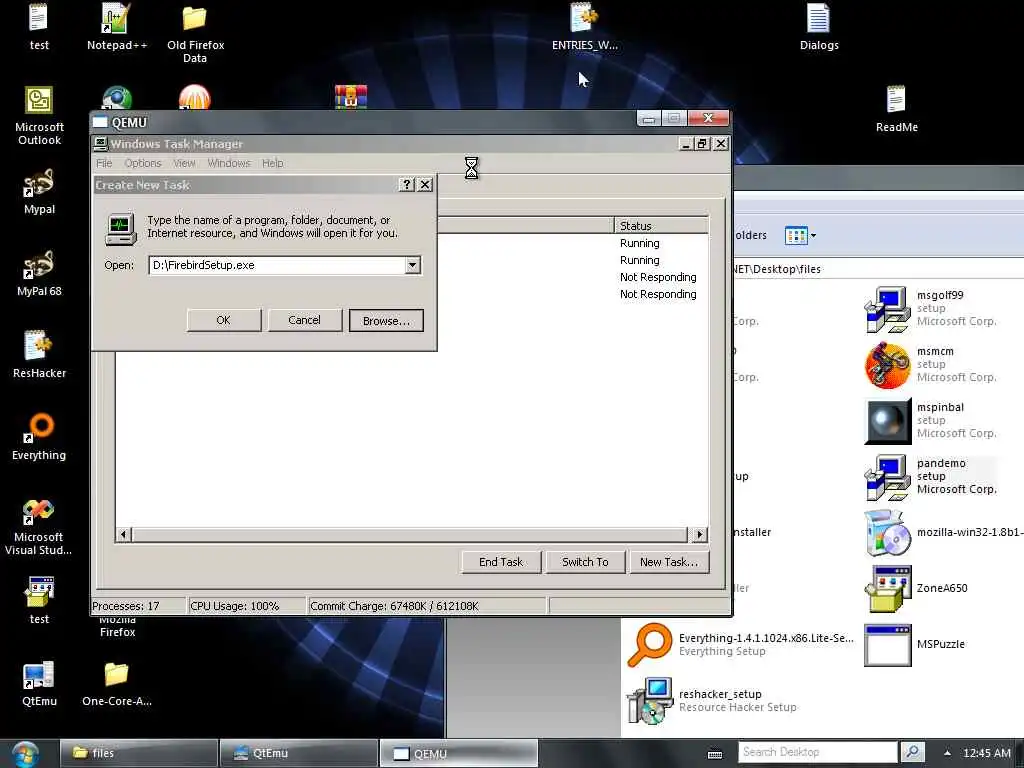Image resolution: width=1024 pixels, height=768 pixels.
Task: Open Task Manager Options menu
Action: point(142,163)
